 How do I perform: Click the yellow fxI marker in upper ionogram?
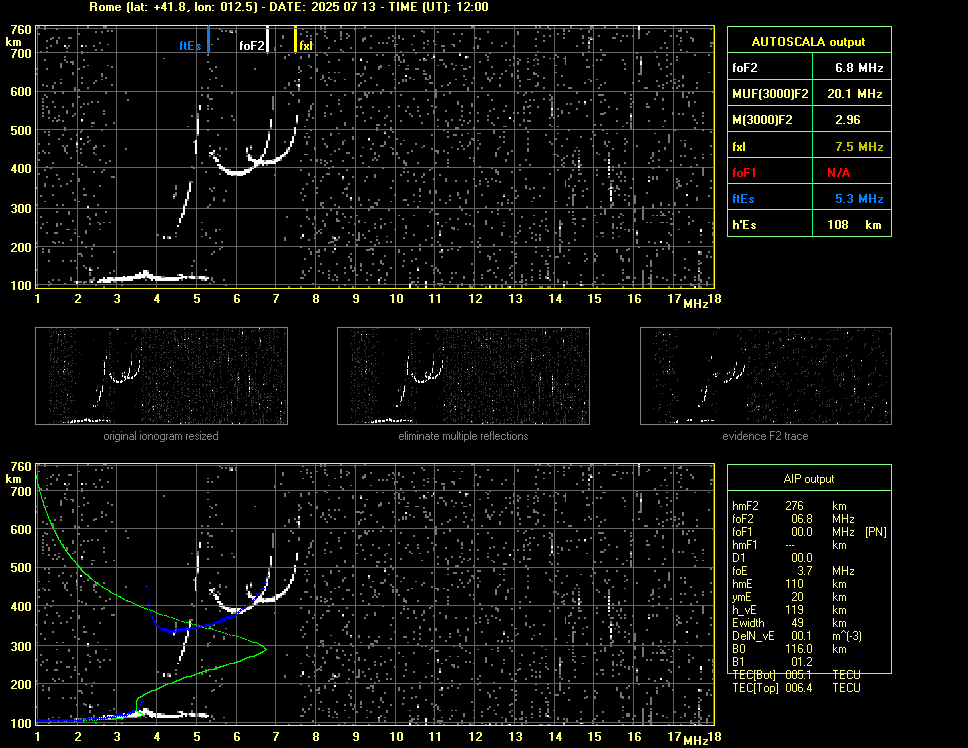[295, 39]
